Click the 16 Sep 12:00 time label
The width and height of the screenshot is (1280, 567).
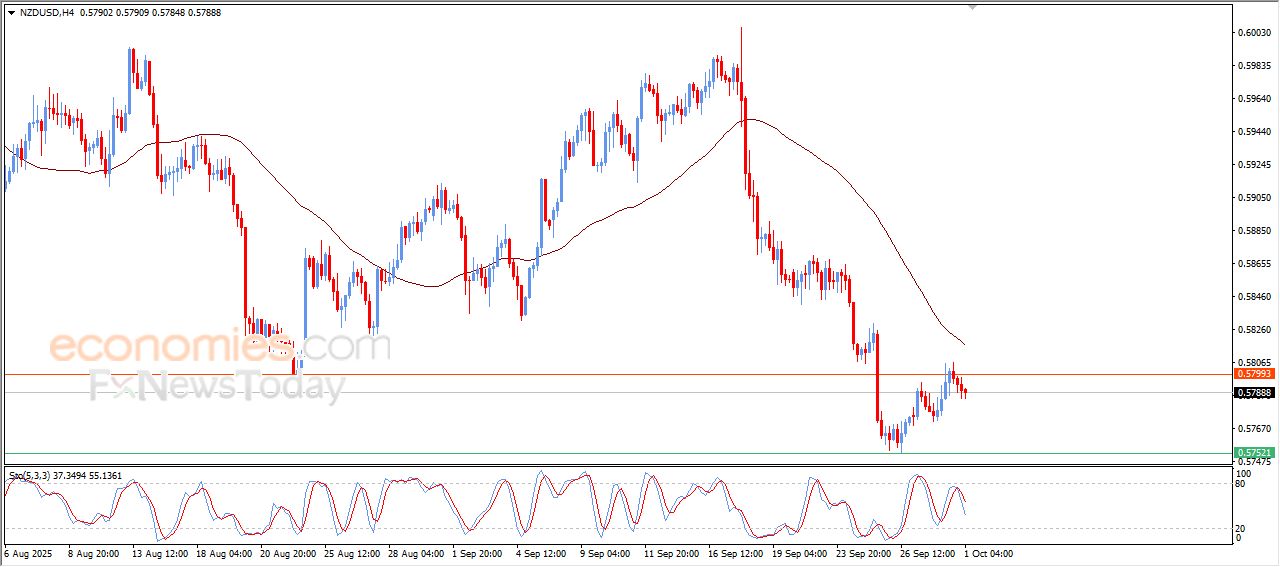(x=735, y=552)
